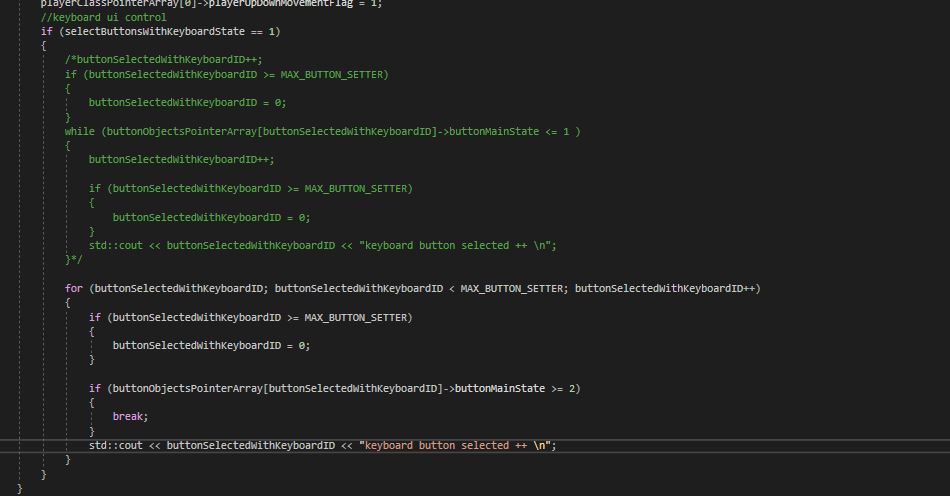Click "buttonMainState >= 2" condition
Viewport: 950px width, 496px height.
tap(515, 388)
